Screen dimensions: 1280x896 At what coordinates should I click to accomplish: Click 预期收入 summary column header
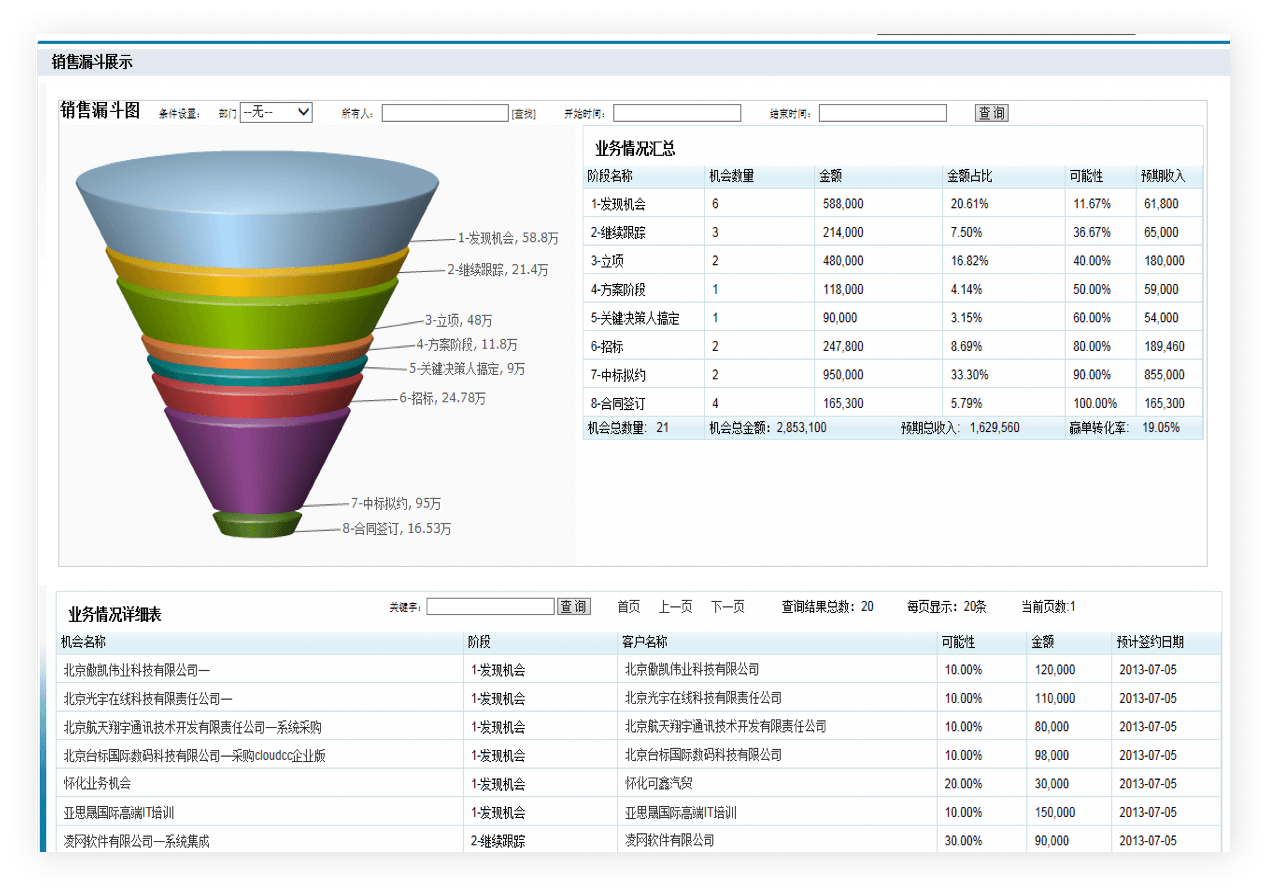(1162, 176)
